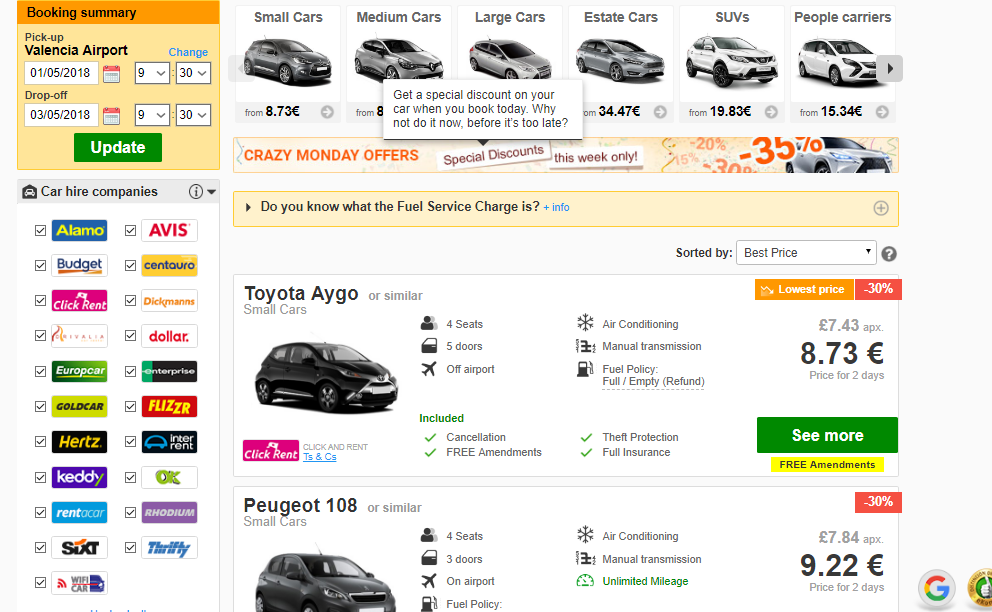Click the Full / Empty (Refund) fuel policy text
The width and height of the screenshot is (992, 612).
(x=653, y=382)
